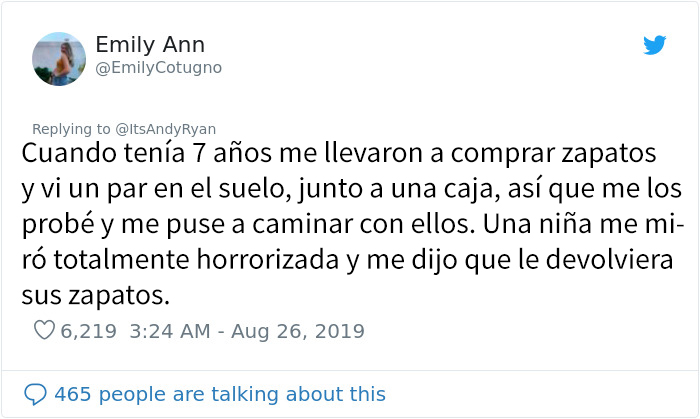Like the tweet using the heart icon
The image size is (700, 419).
click(44, 331)
